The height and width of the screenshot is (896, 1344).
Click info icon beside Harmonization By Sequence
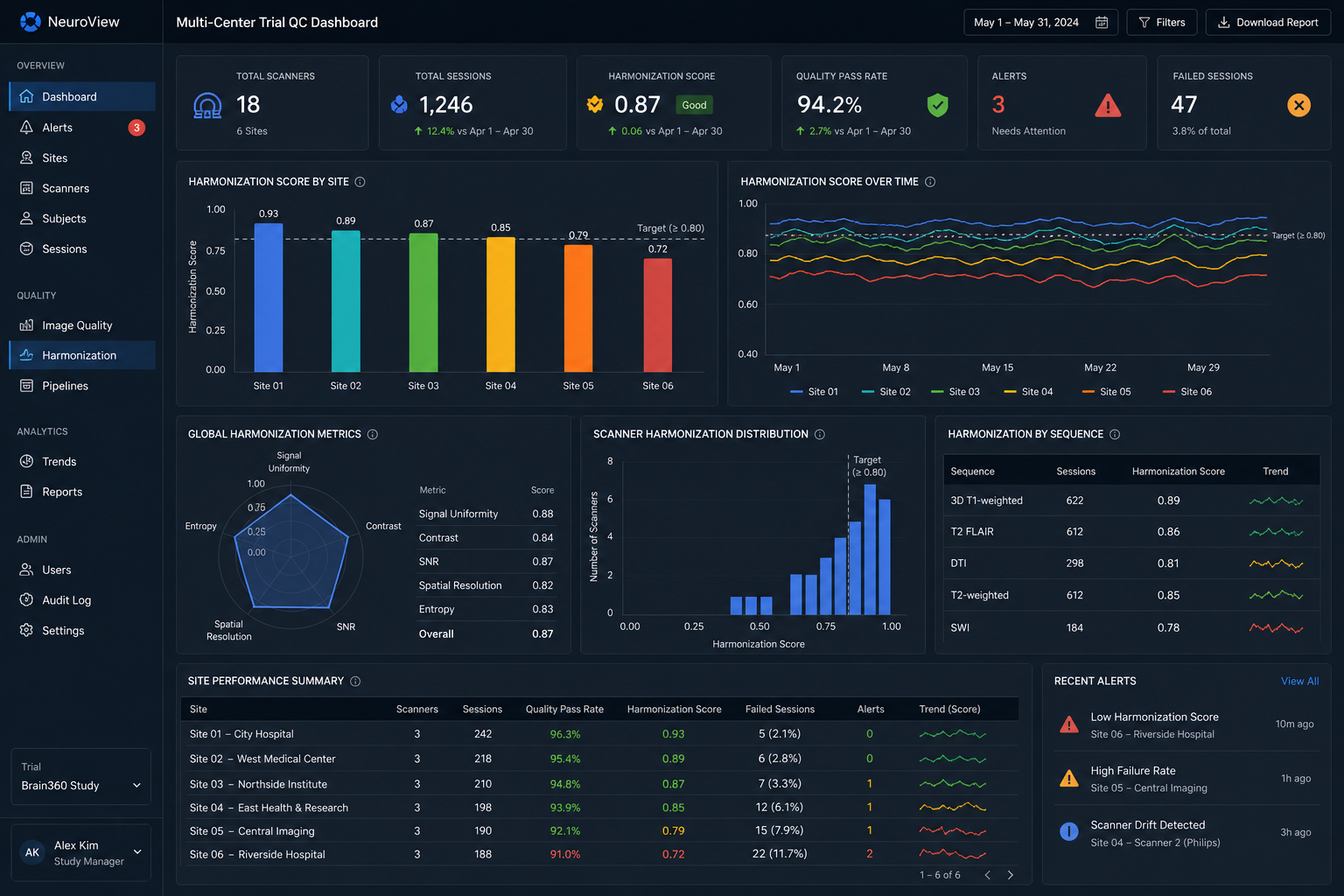click(1115, 434)
